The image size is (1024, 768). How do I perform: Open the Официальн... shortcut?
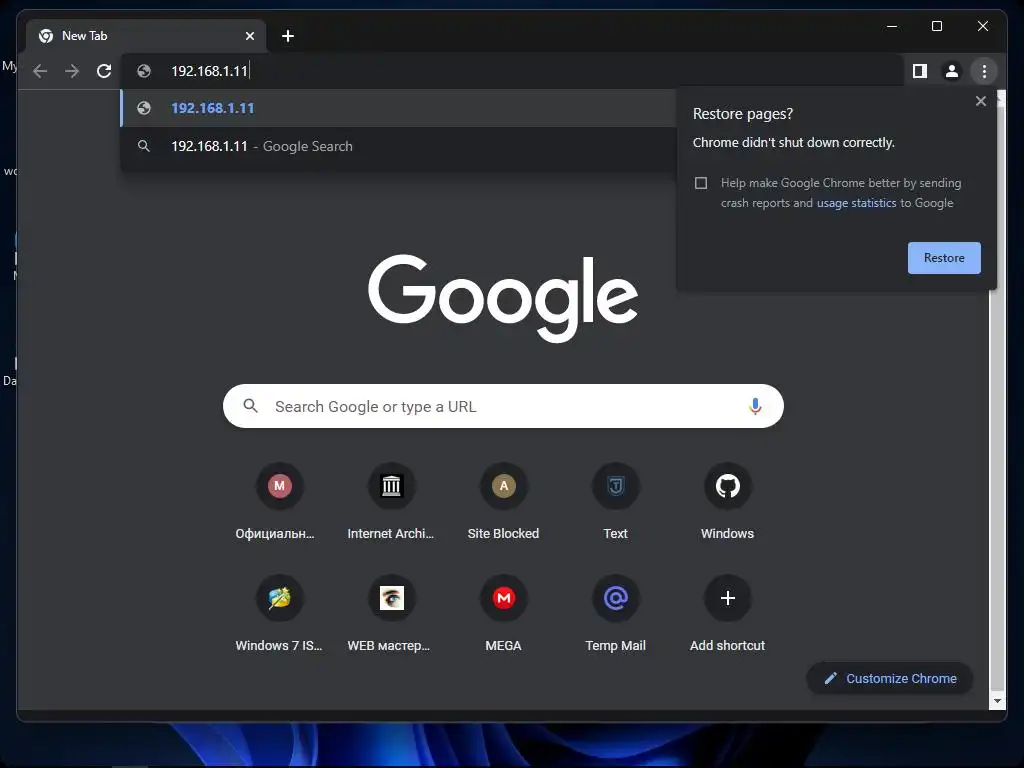[x=279, y=502]
